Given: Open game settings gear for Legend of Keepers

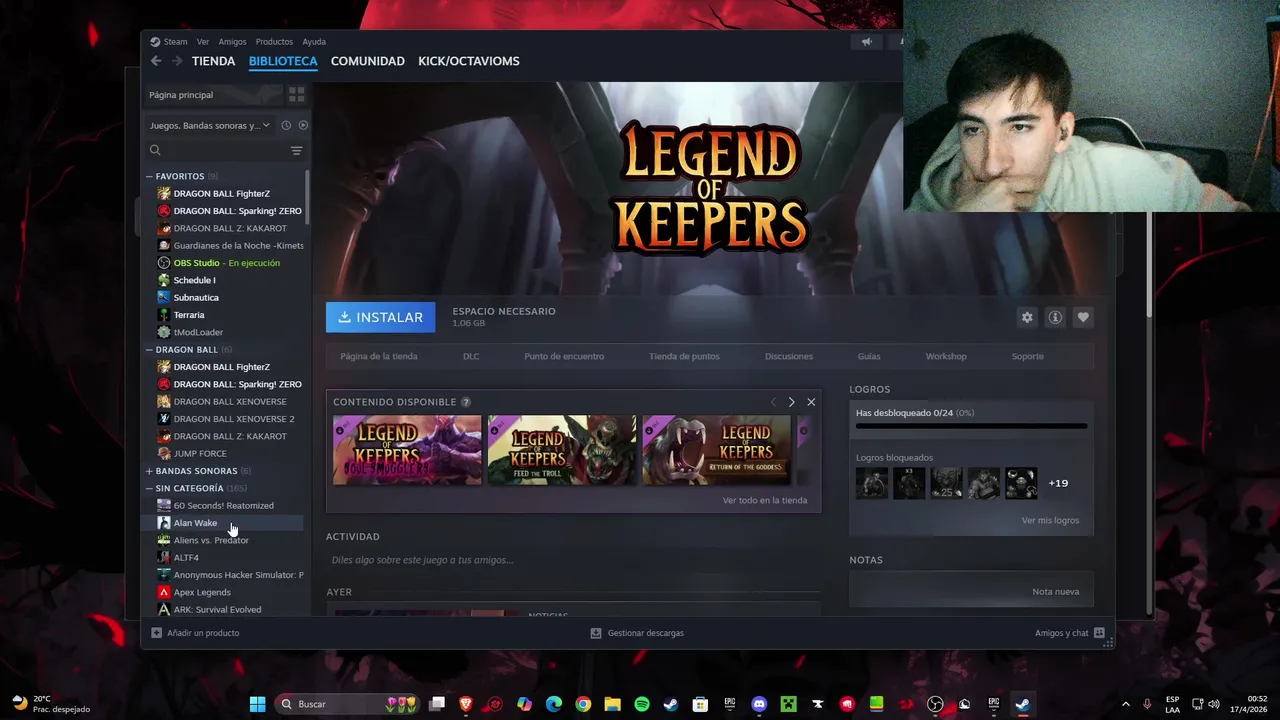Looking at the screenshot, I should [x=1027, y=317].
